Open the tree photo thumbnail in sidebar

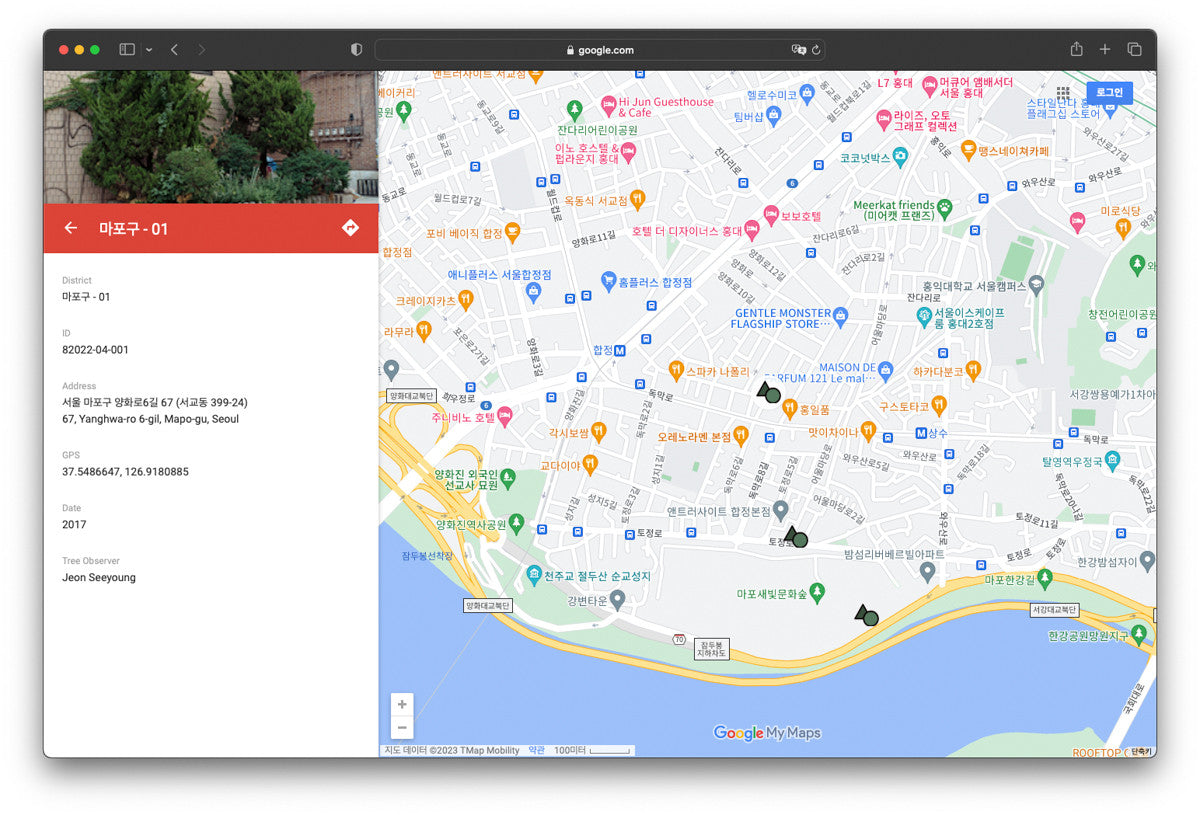pos(211,137)
